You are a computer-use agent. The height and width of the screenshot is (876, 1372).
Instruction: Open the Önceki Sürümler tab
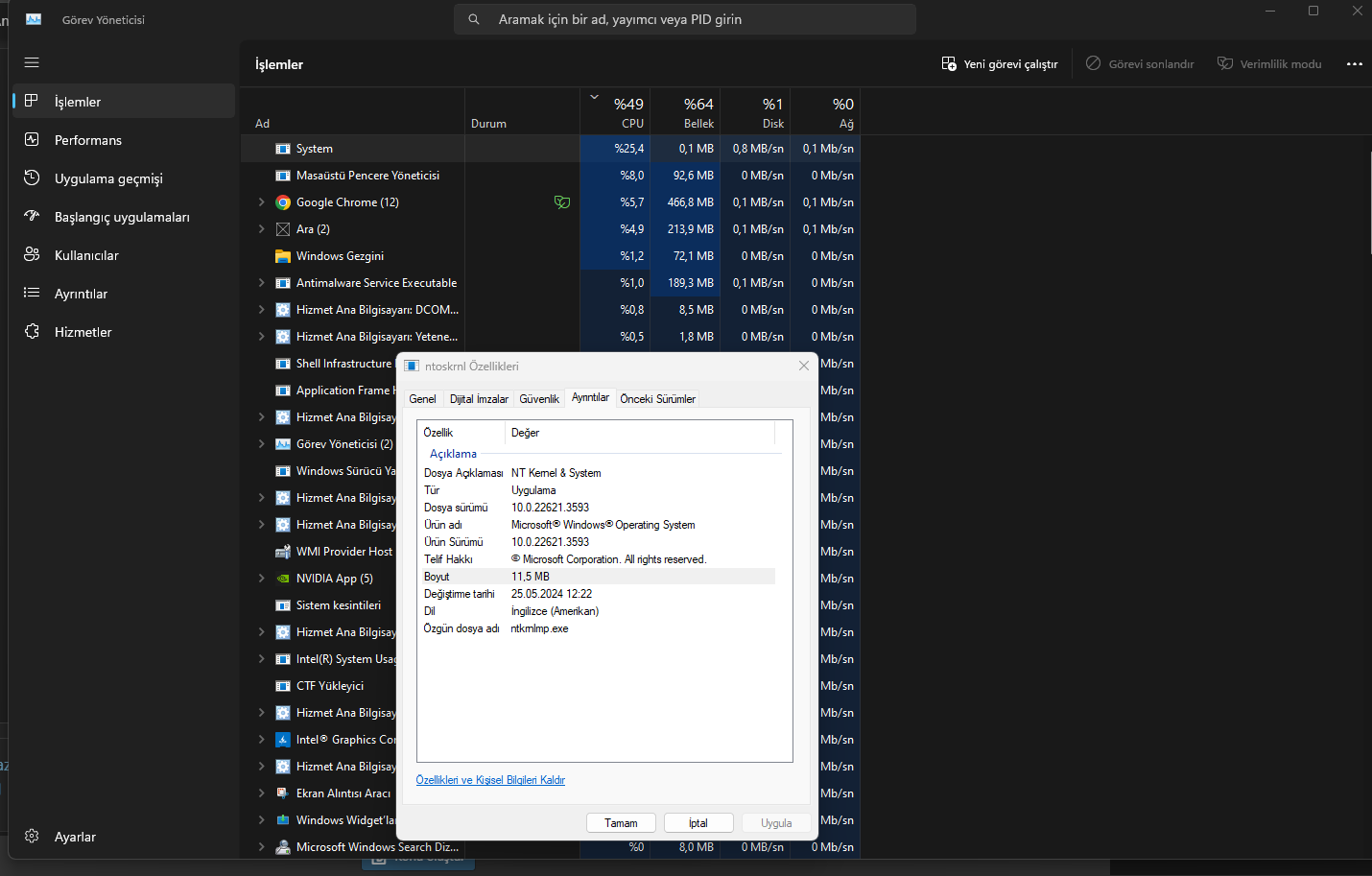click(x=657, y=399)
